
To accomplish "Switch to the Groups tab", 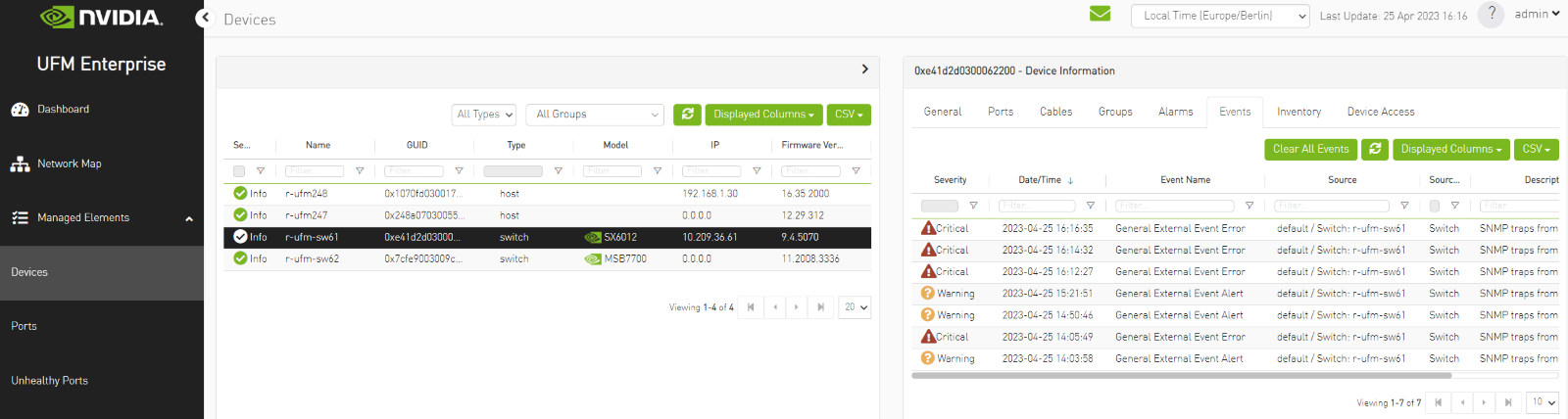I will (x=1115, y=112).
